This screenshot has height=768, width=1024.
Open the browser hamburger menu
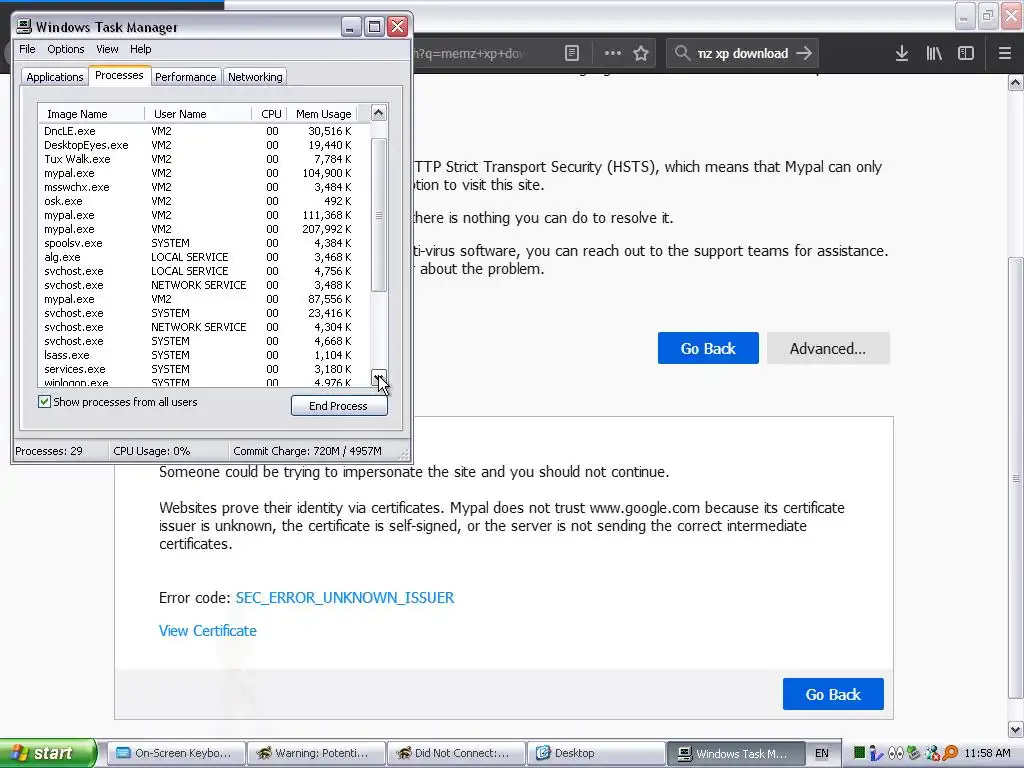click(x=1004, y=53)
